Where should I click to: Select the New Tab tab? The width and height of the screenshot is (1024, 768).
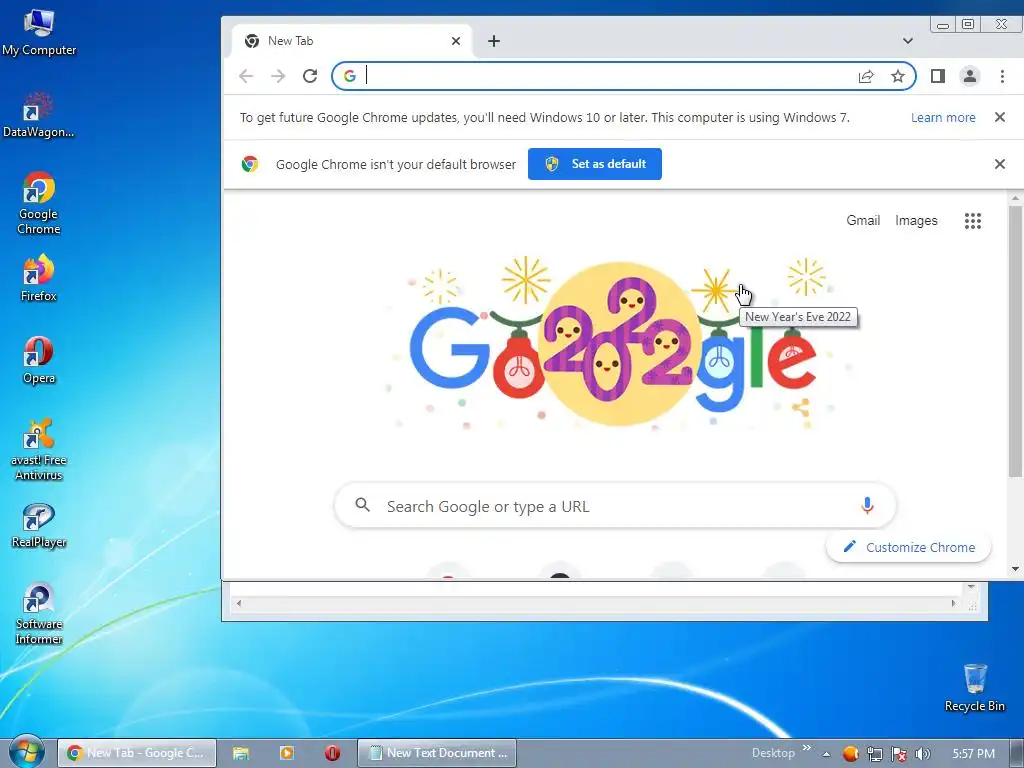click(x=353, y=41)
